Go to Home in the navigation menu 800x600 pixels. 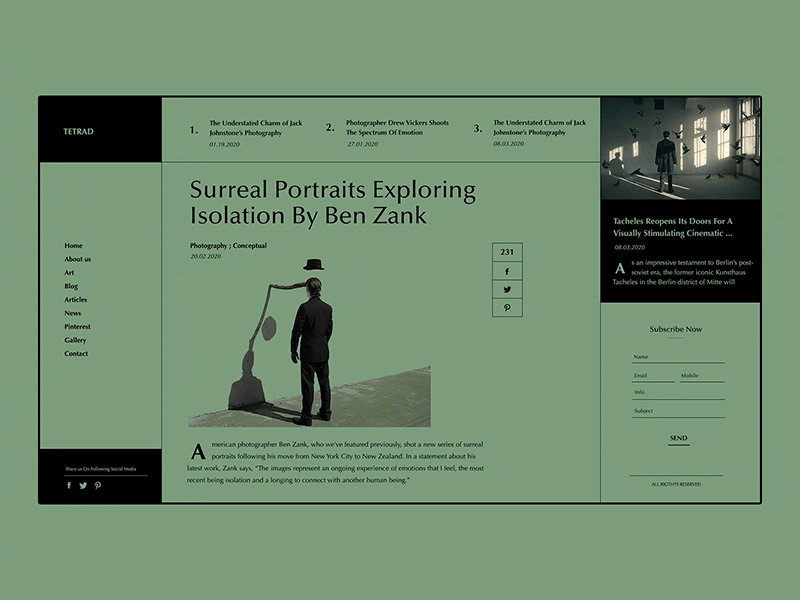[x=73, y=245]
